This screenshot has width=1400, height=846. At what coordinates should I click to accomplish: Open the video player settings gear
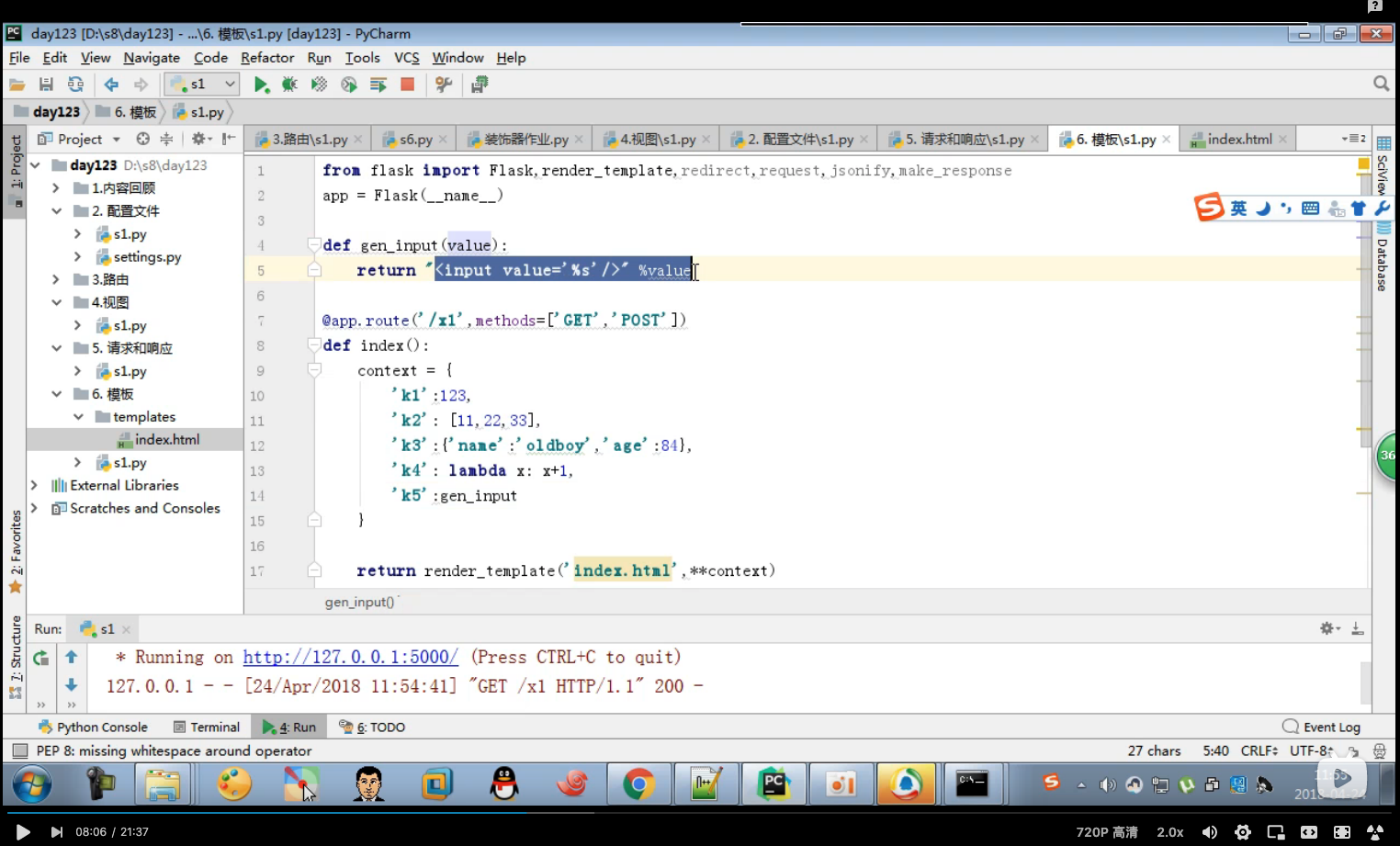(1243, 832)
